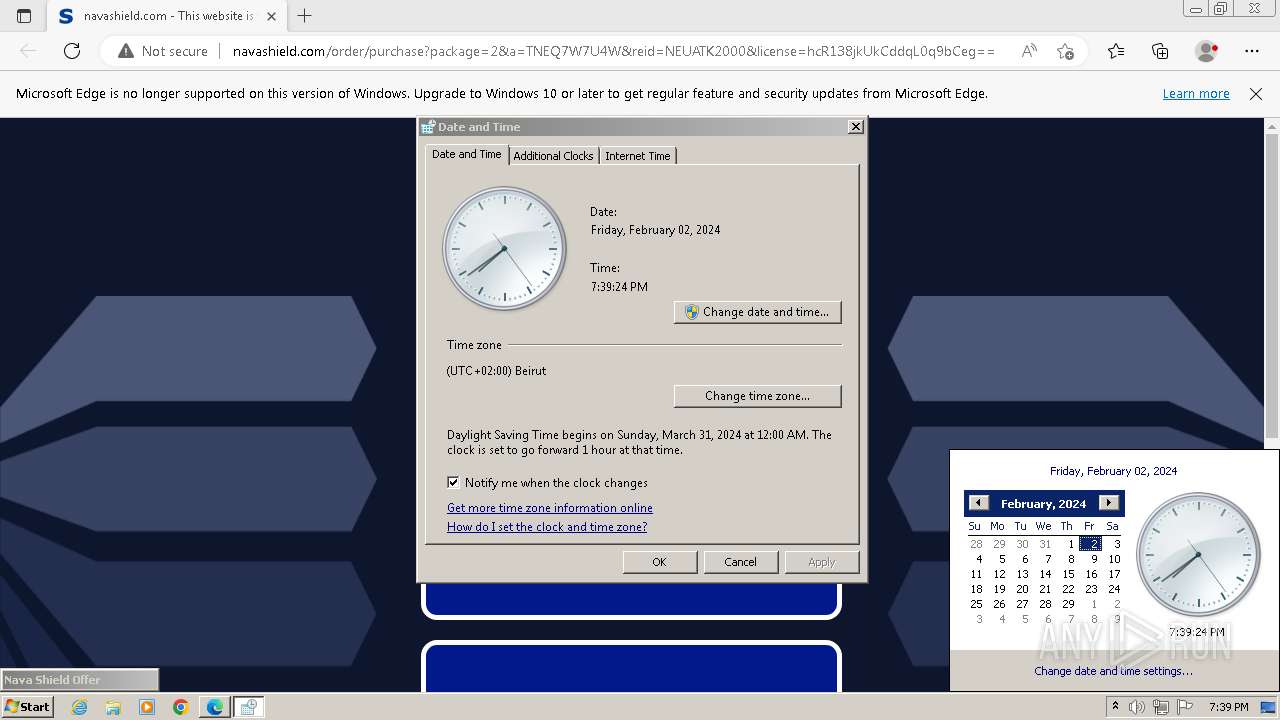Go to next month in calendar
1280x720 pixels.
1108,503
